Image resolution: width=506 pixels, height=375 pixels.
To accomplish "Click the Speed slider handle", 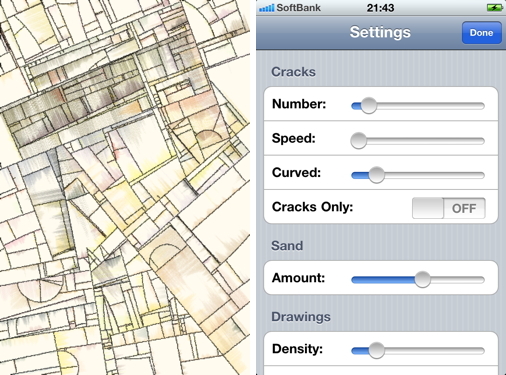I will point(359,140).
